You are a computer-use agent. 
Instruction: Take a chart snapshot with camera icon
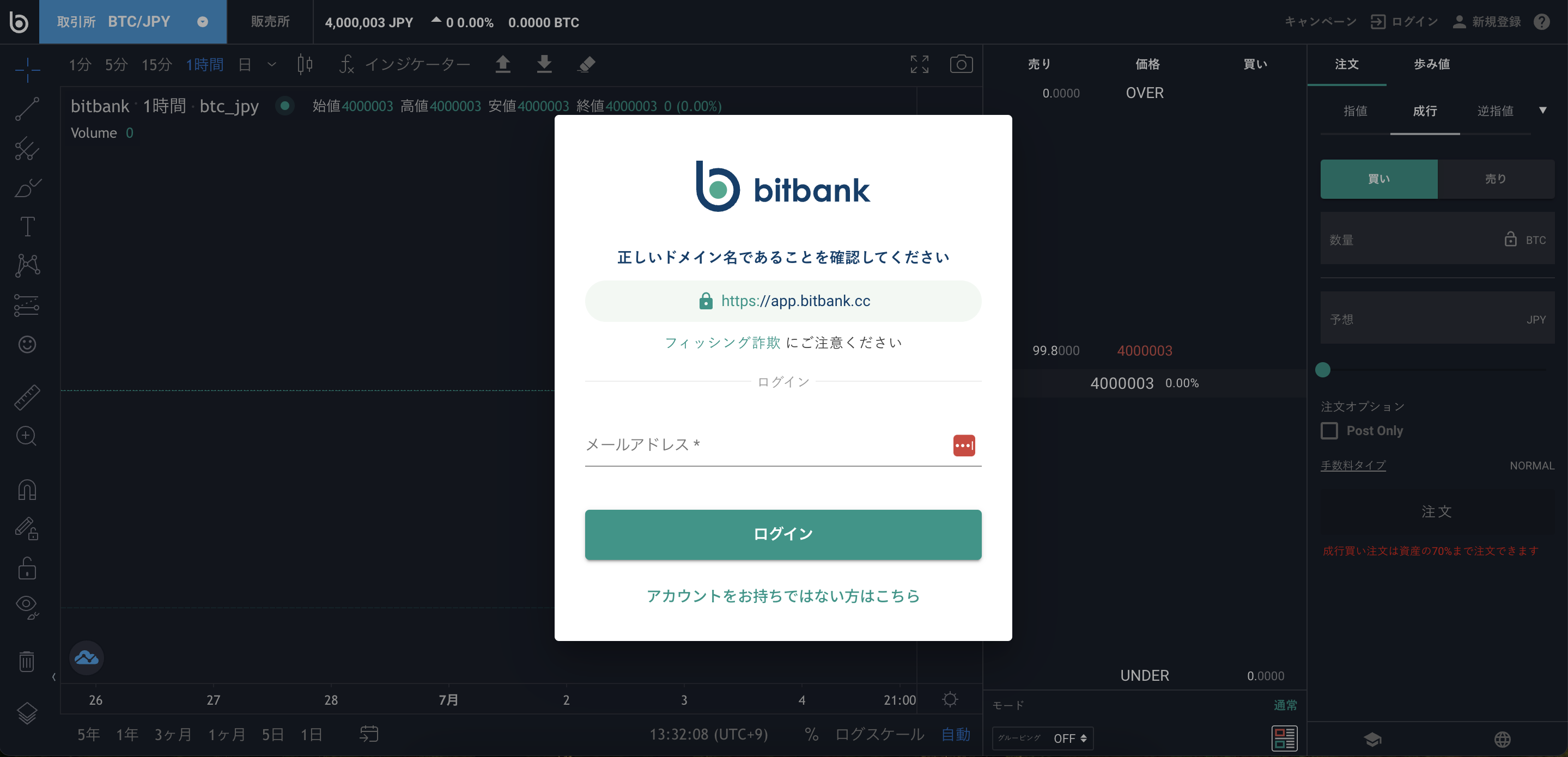(x=961, y=64)
